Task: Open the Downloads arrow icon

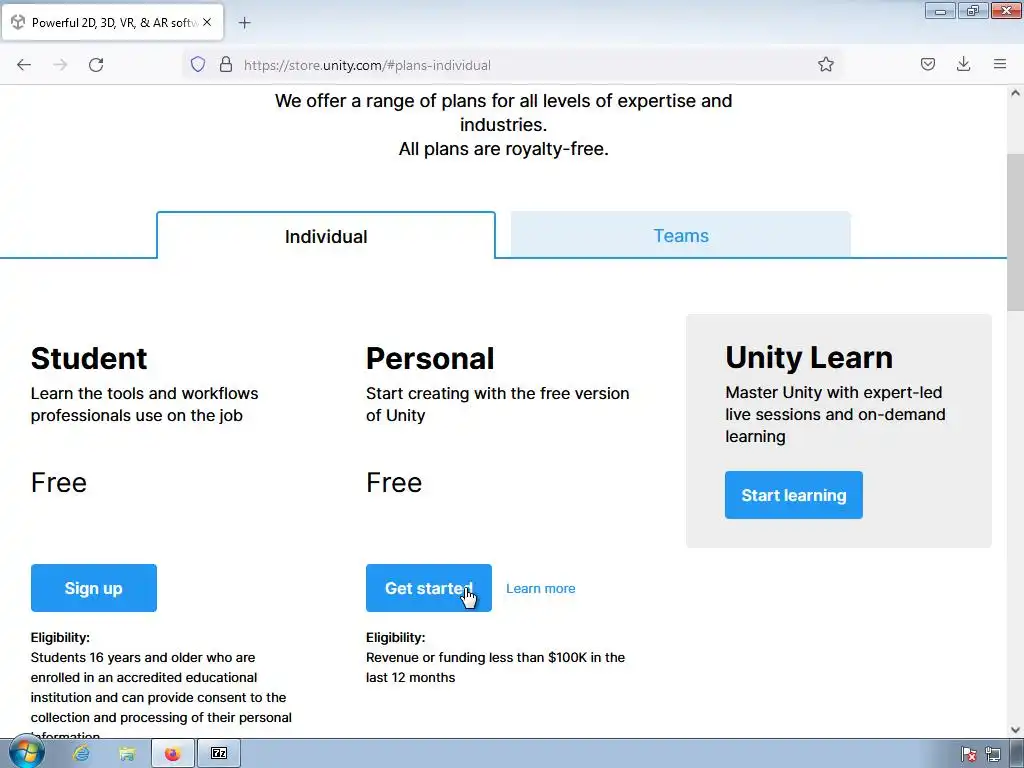Action: tap(963, 64)
